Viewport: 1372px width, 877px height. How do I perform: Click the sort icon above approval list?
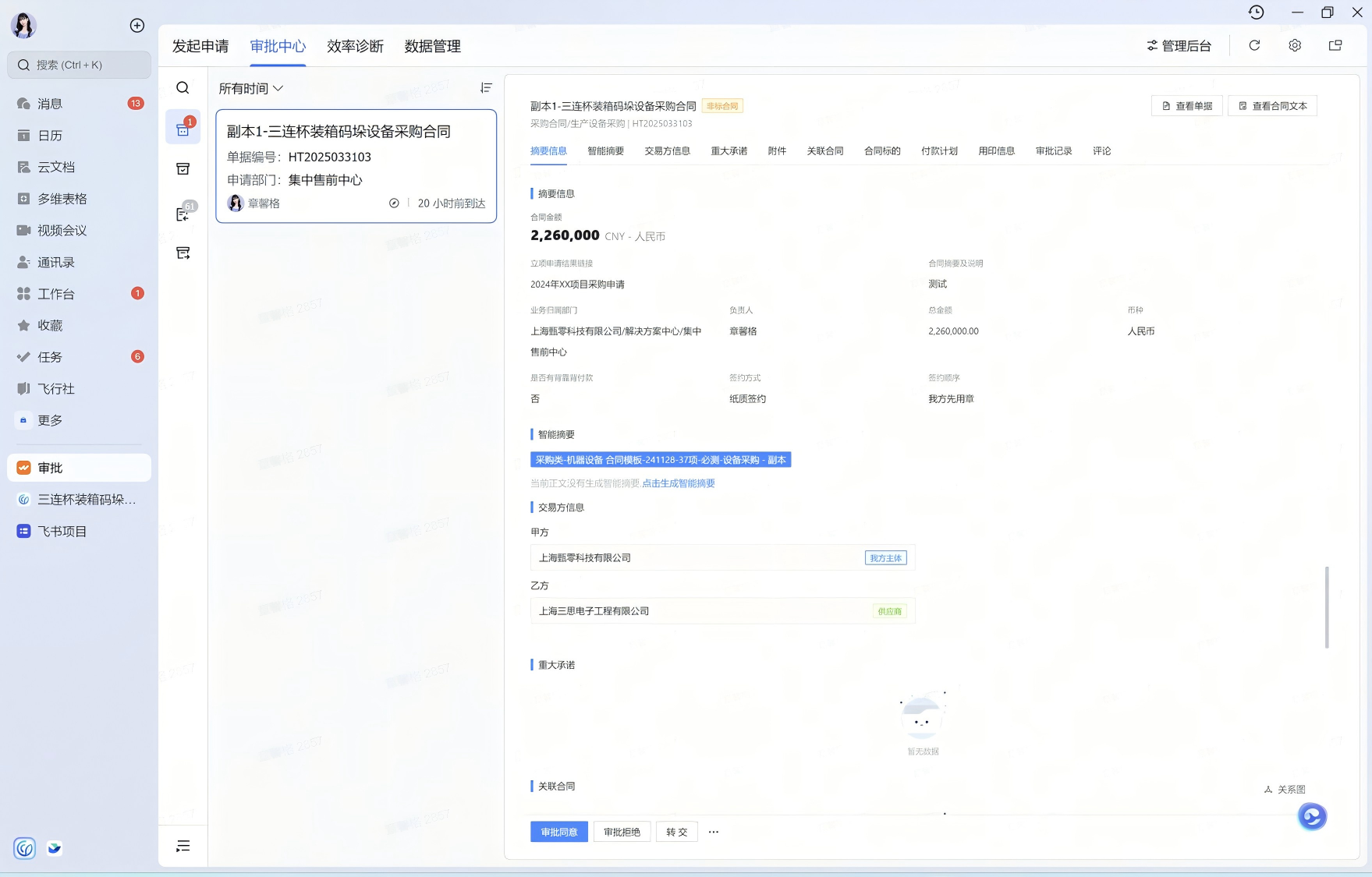(x=486, y=88)
